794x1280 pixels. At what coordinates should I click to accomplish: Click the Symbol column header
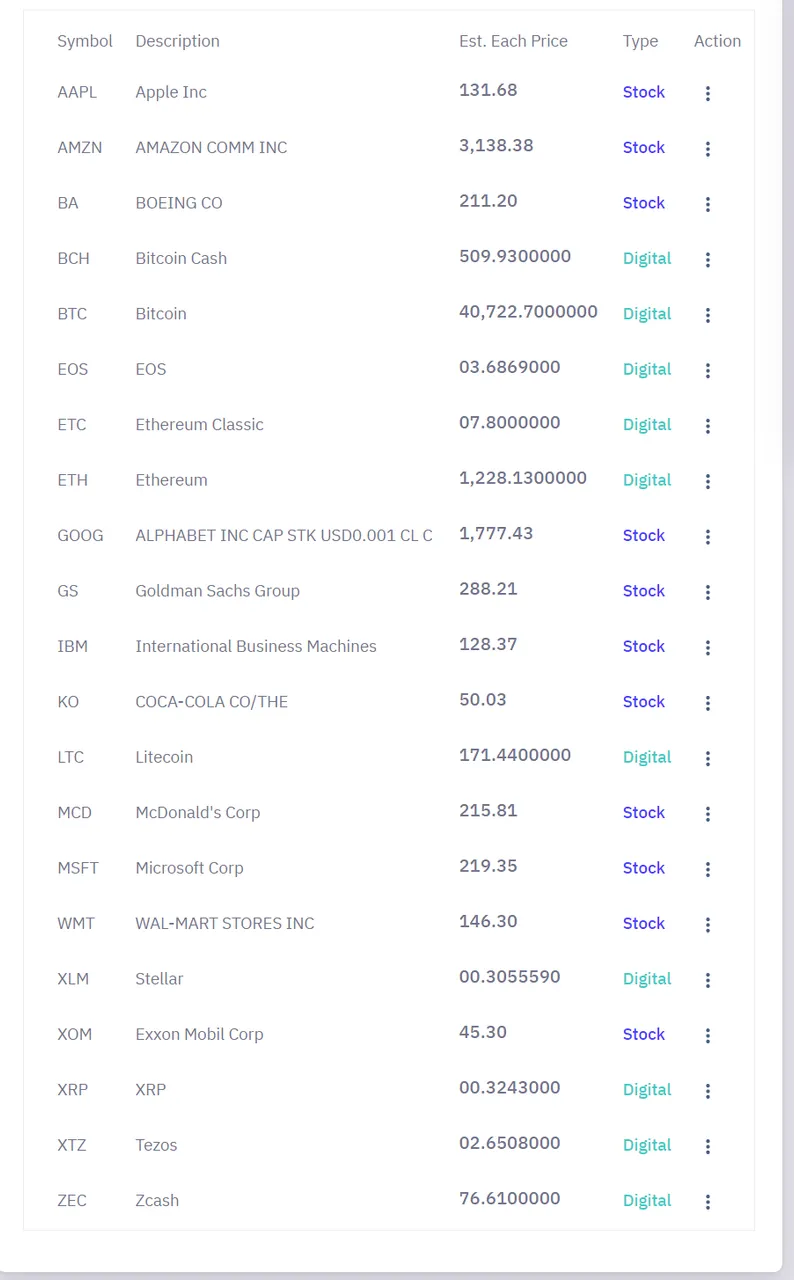(85, 41)
